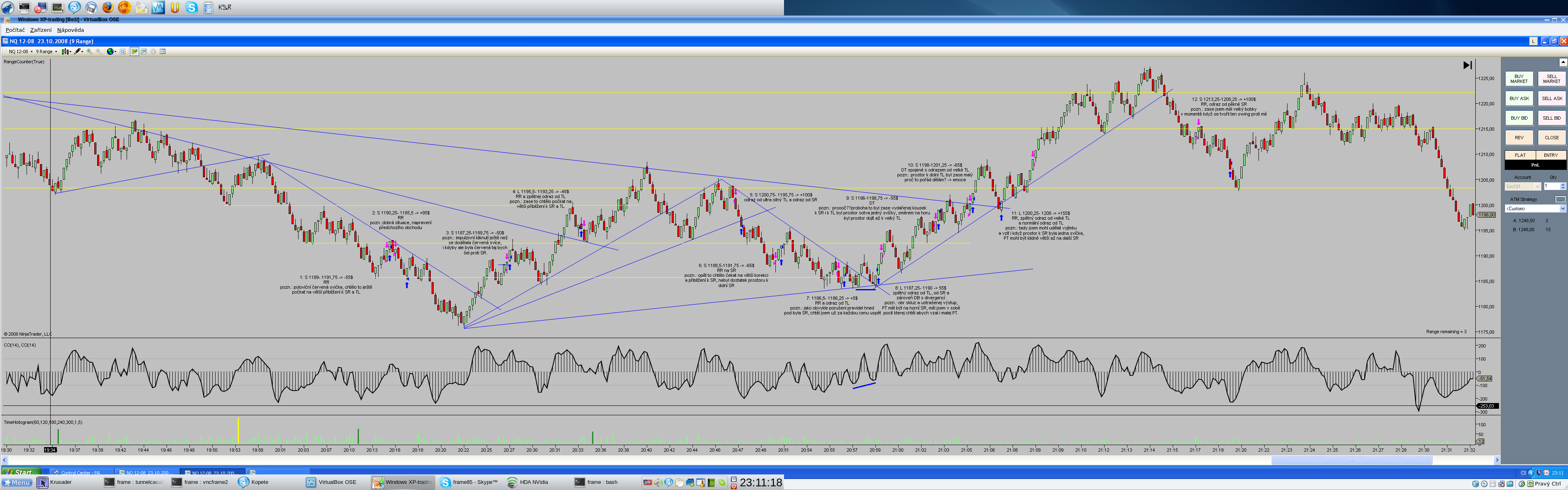Click the zoom out magnifier icon
Image resolution: width=1568 pixels, height=490 pixels.
point(98,52)
